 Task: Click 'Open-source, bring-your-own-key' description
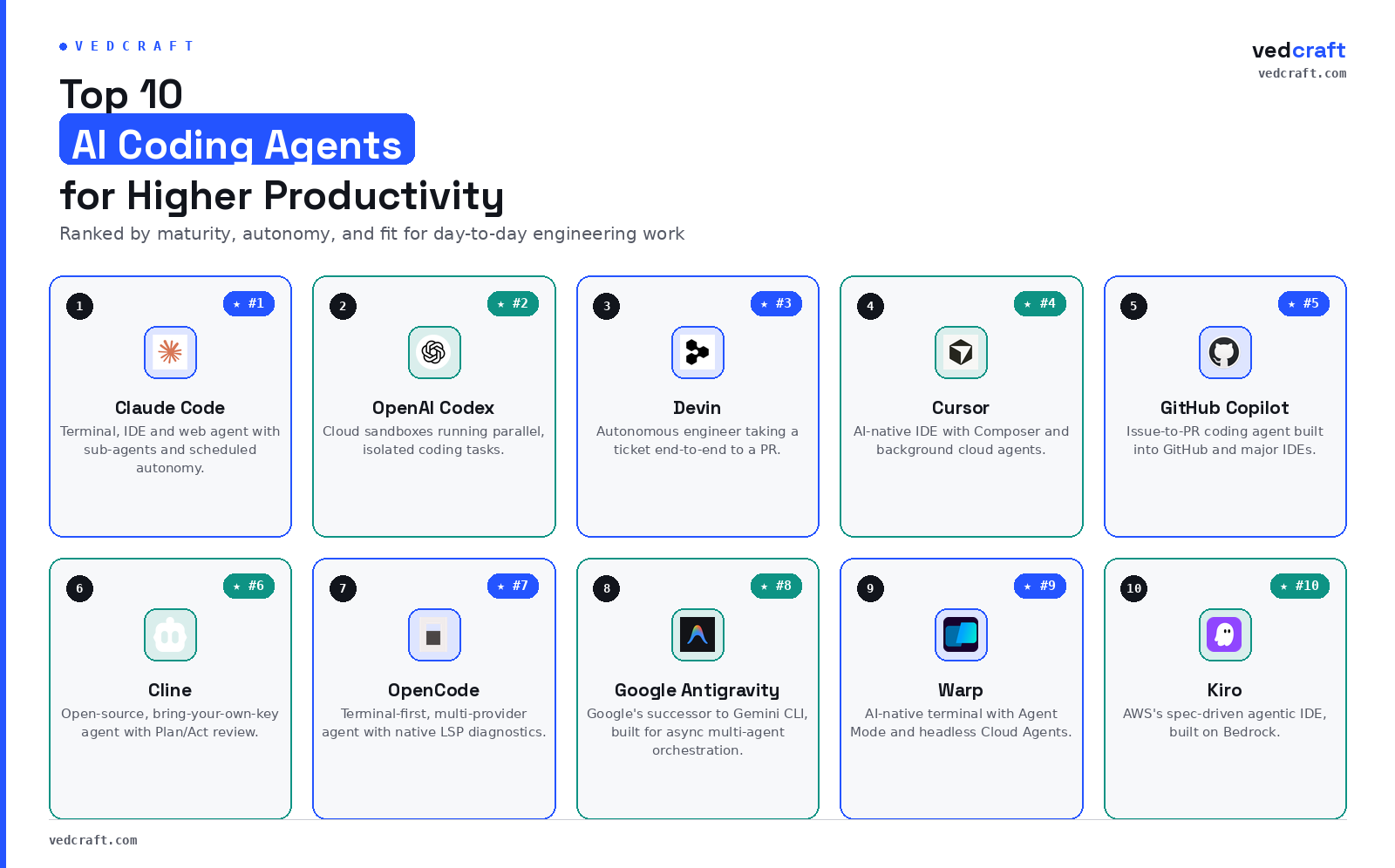[x=170, y=722]
